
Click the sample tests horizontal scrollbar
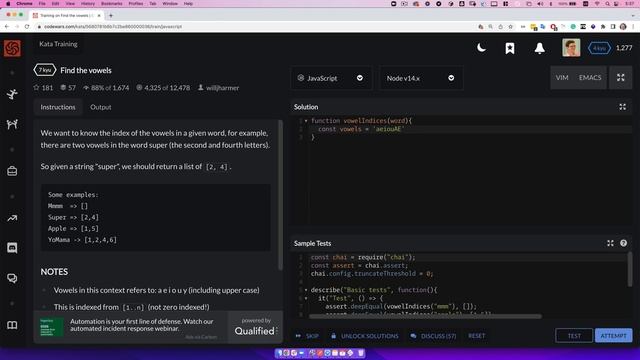pyautogui.click(x=425, y=316)
